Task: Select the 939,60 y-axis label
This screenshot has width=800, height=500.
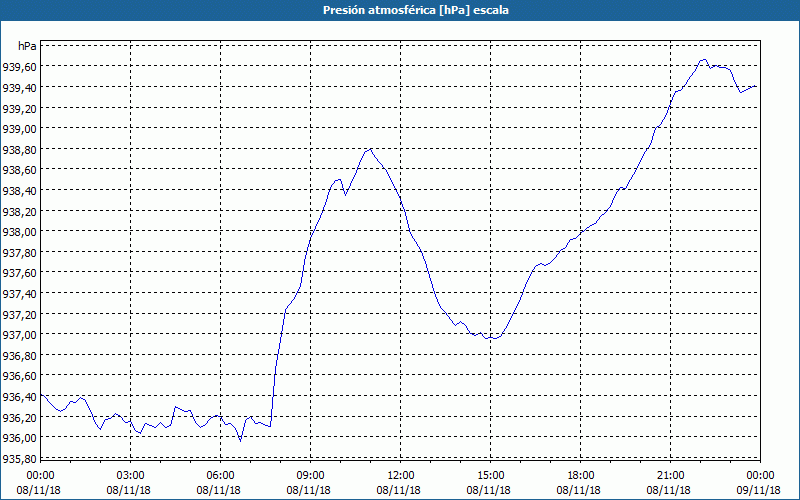Action: point(19,67)
